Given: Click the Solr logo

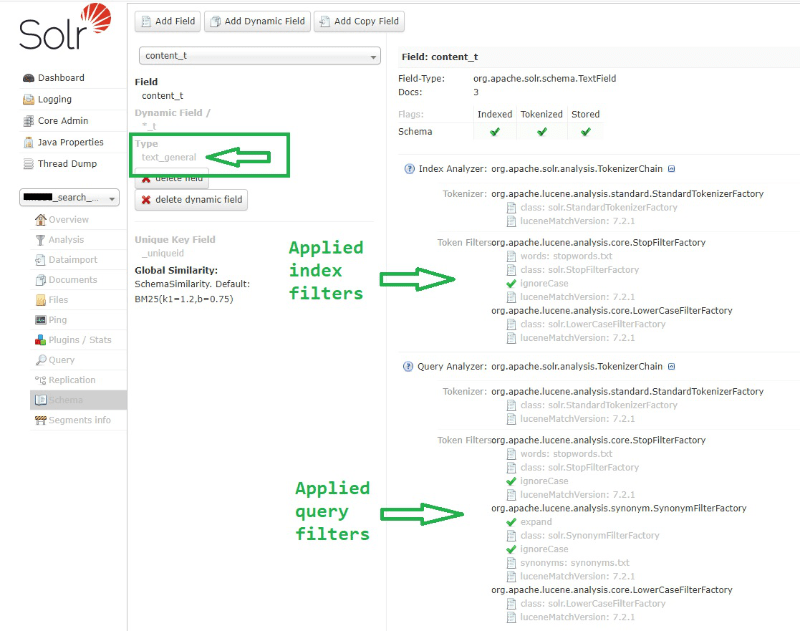Looking at the screenshot, I should [x=64, y=27].
